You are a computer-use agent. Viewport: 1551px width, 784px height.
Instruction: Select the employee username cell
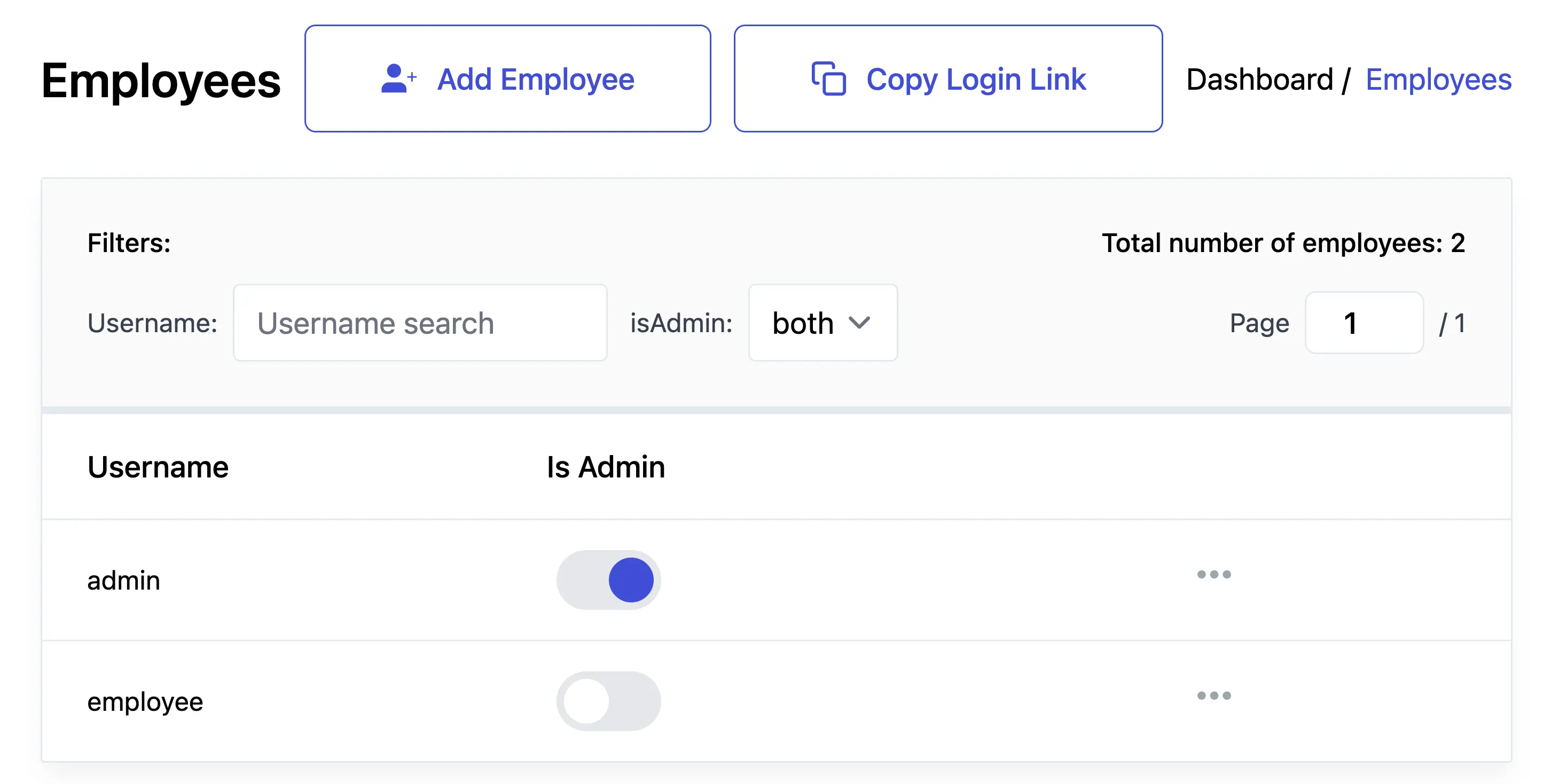tap(145, 702)
